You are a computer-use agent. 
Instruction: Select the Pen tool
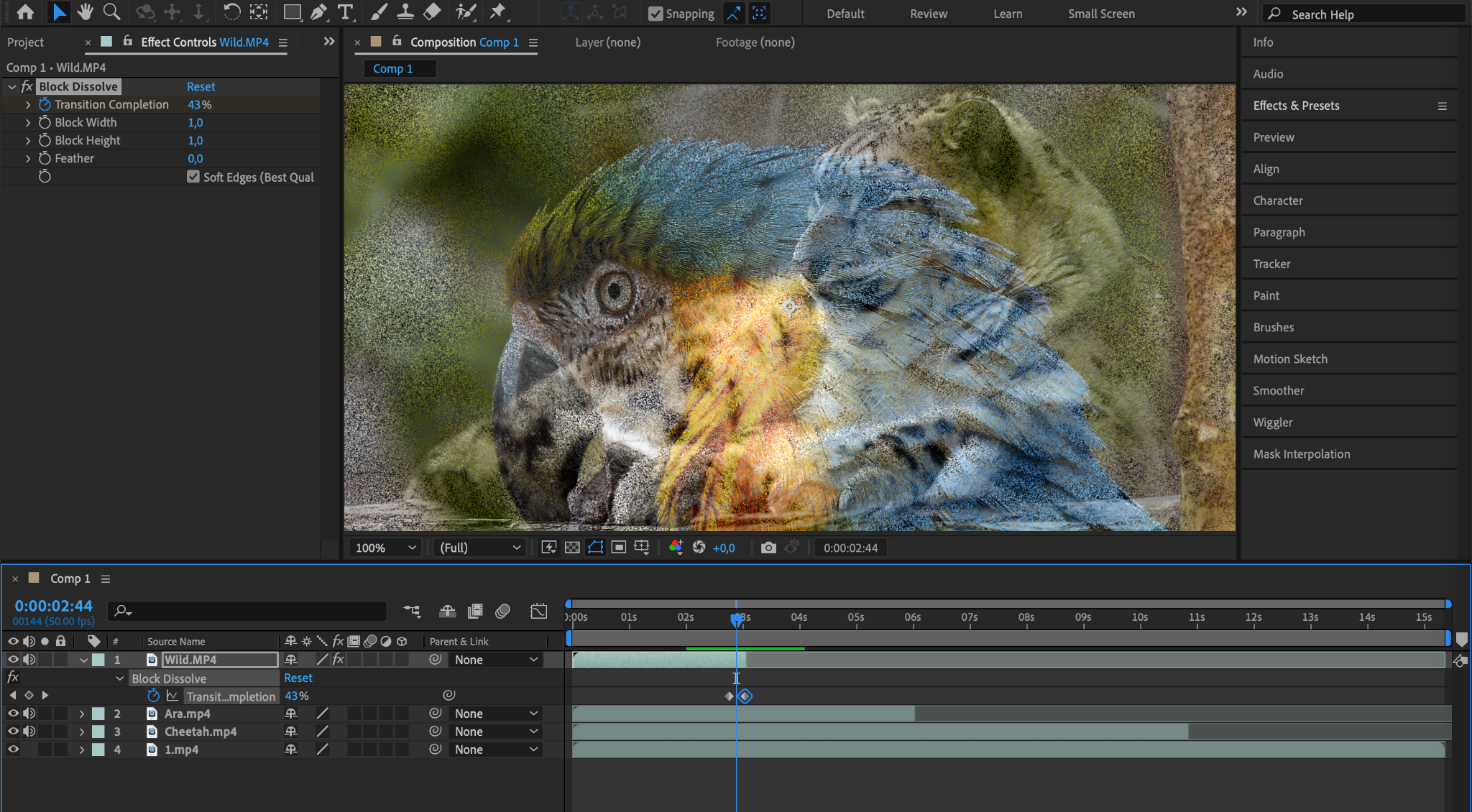tap(318, 11)
